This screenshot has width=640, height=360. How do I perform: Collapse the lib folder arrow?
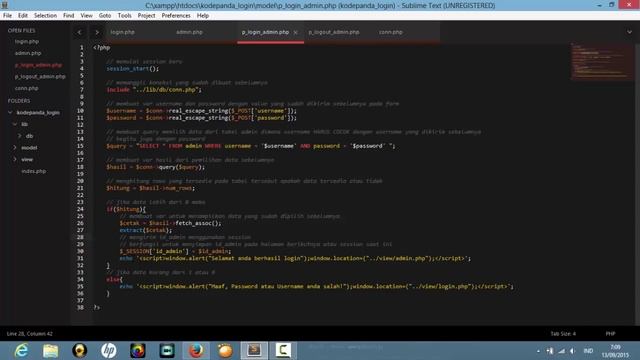coord(15,124)
